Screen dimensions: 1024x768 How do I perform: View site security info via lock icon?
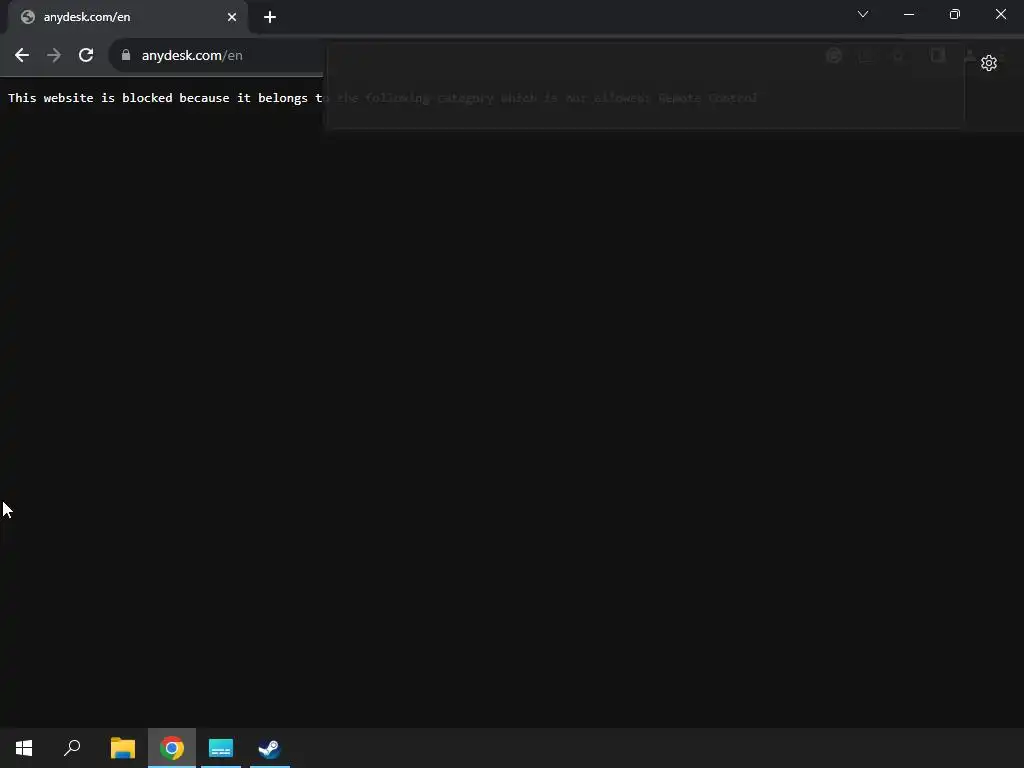126,56
